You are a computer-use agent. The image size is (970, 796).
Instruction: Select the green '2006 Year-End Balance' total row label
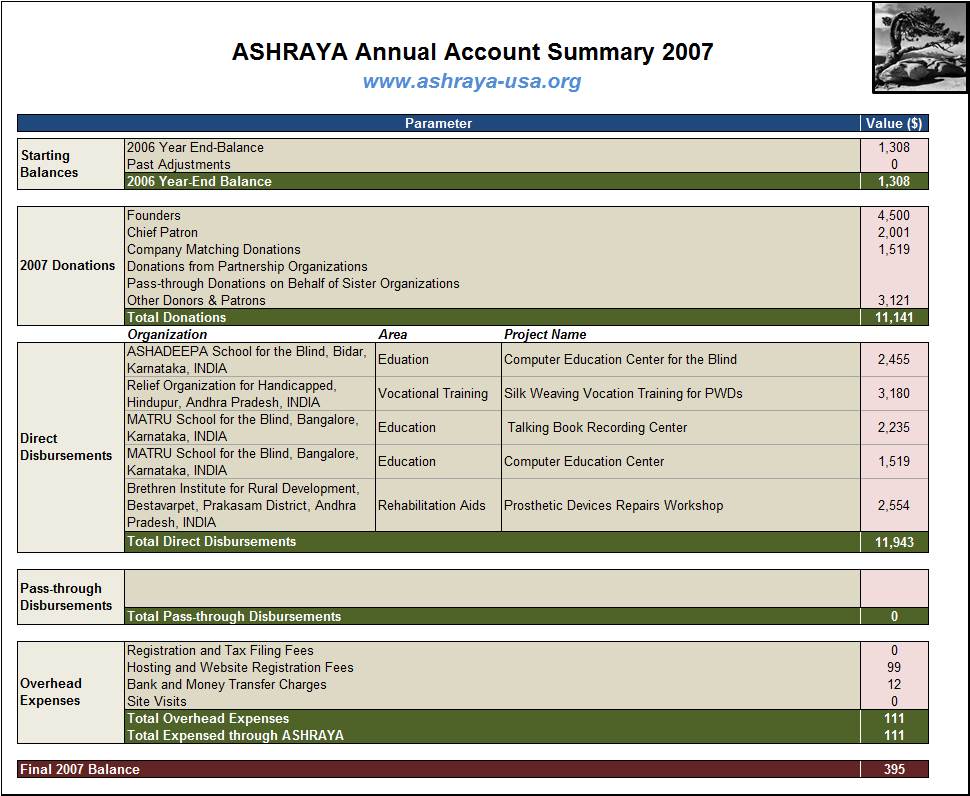tap(199, 181)
